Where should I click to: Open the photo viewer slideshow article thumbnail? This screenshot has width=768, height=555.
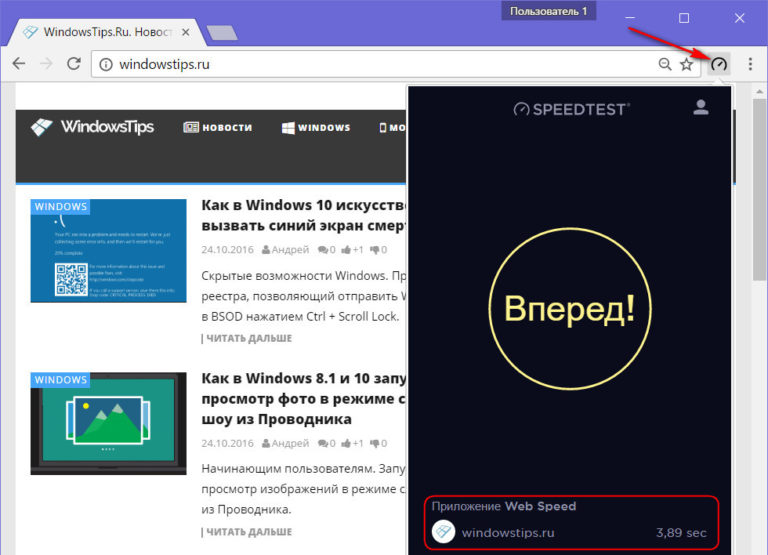[108, 423]
